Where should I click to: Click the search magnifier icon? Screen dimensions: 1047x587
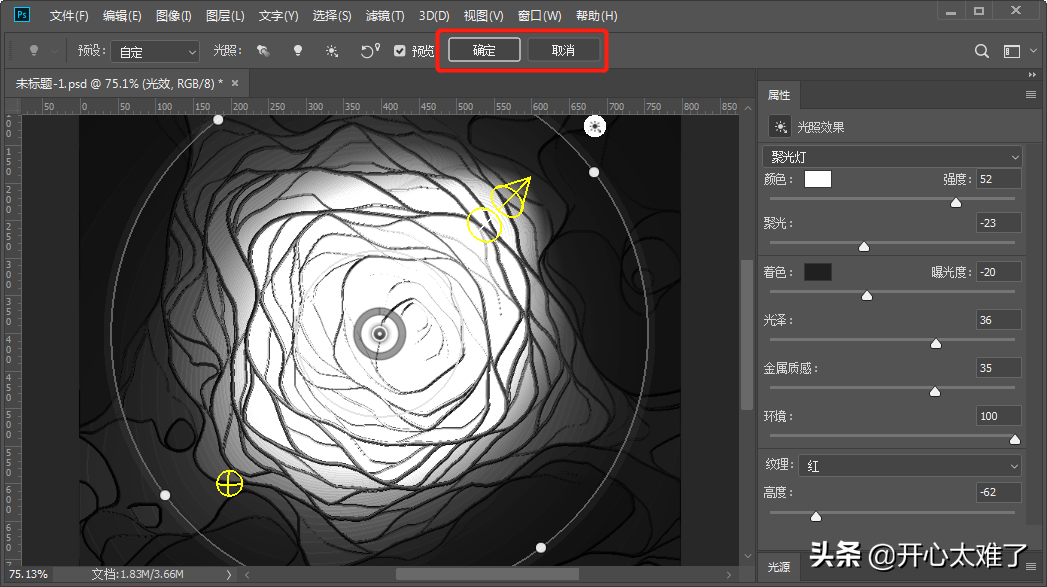pos(982,51)
